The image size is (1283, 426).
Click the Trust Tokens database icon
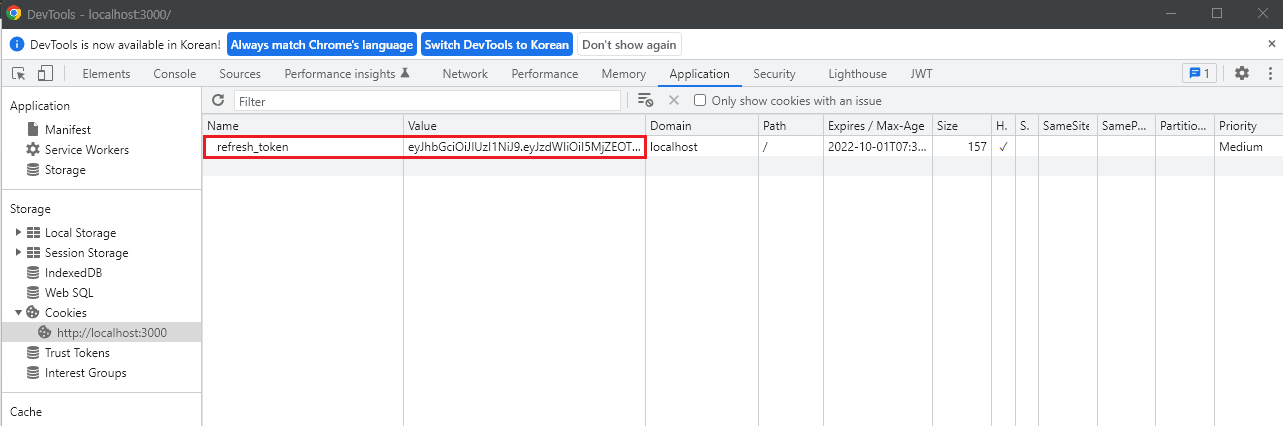(34, 353)
